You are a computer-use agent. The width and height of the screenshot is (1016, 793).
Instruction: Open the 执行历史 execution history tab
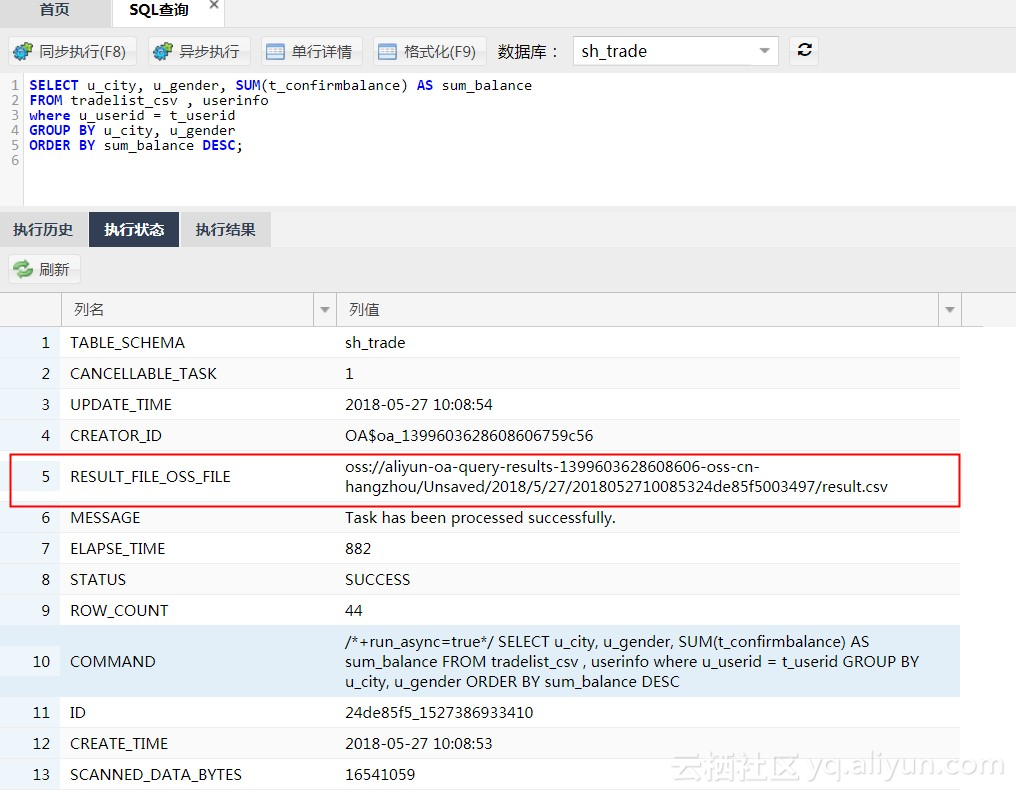tap(43, 229)
